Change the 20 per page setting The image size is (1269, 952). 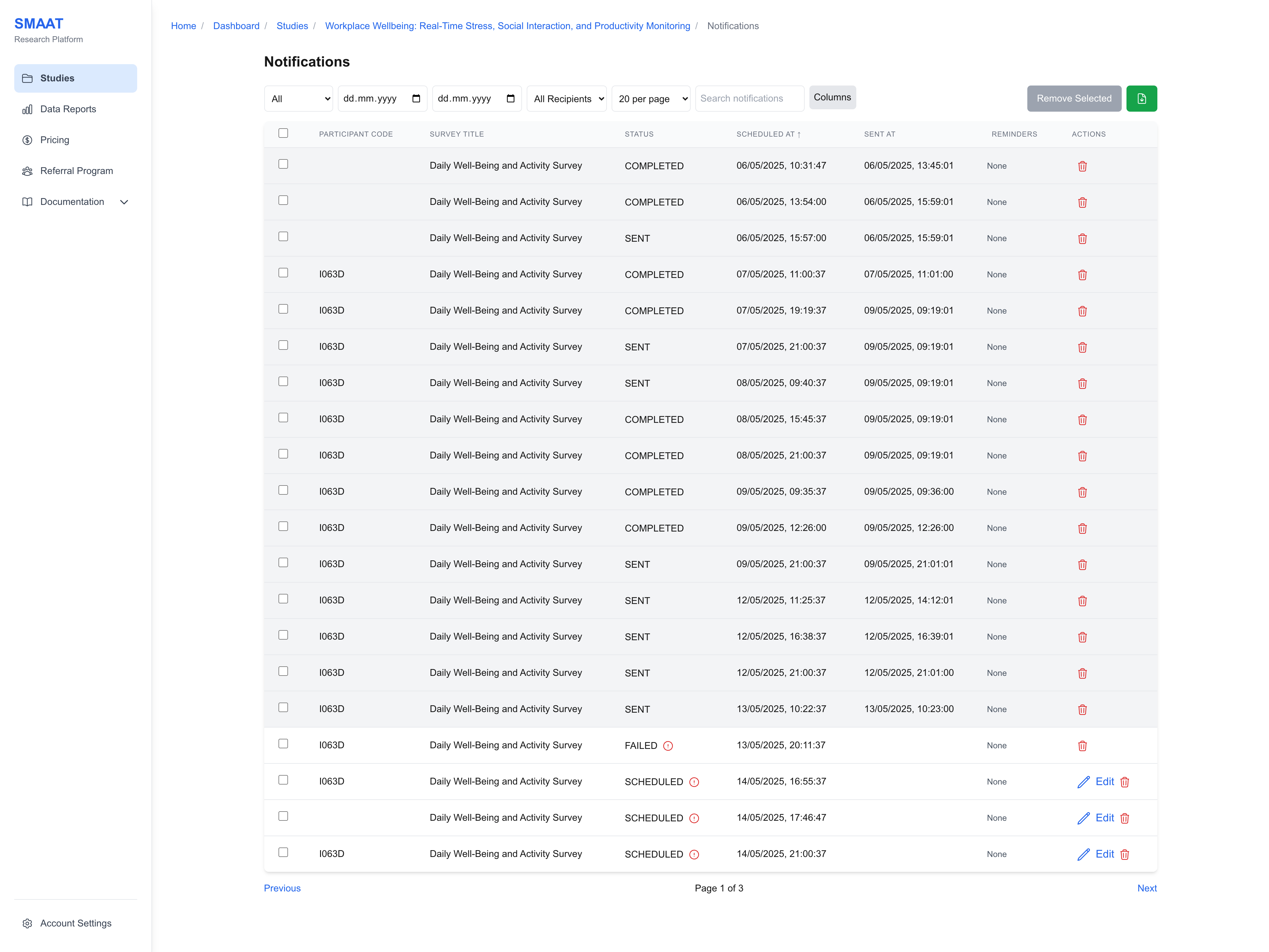click(651, 98)
